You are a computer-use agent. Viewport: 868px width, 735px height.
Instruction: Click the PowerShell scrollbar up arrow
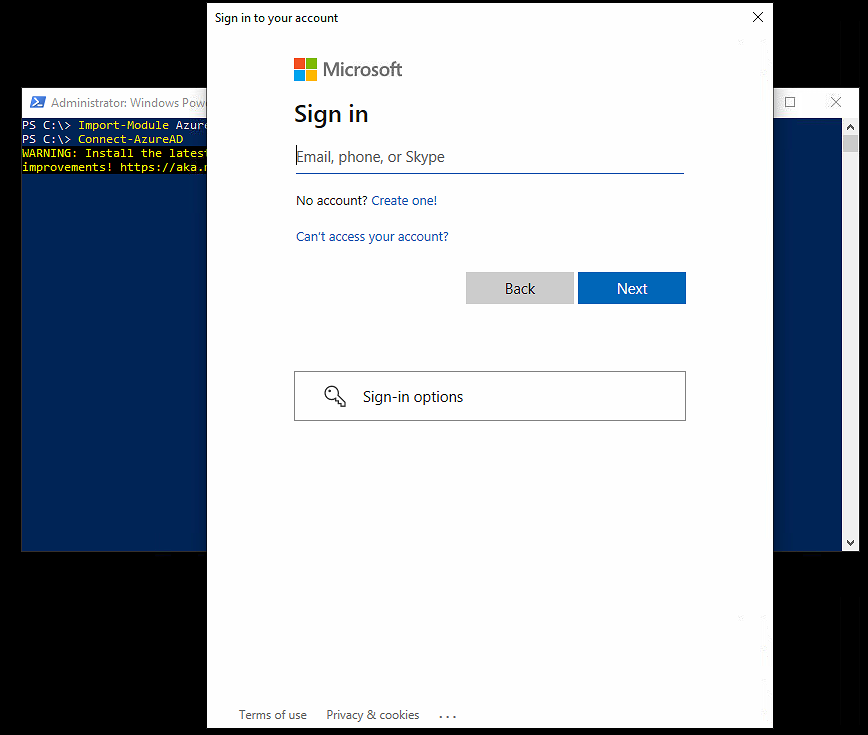850,127
